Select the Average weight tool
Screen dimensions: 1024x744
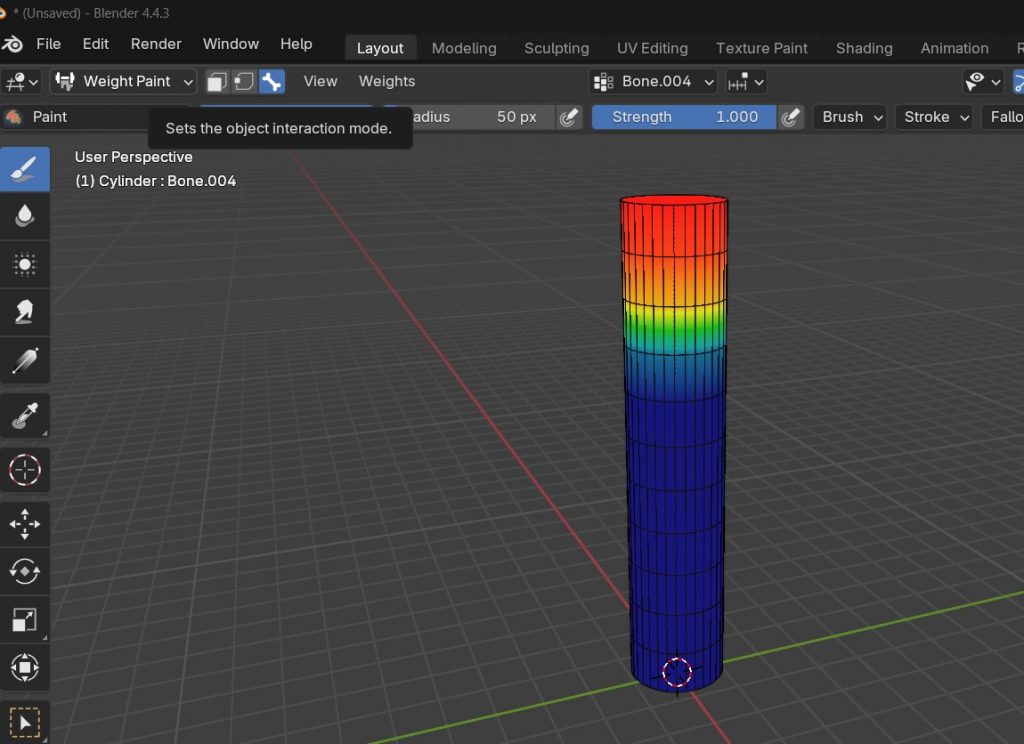pos(25,264)
